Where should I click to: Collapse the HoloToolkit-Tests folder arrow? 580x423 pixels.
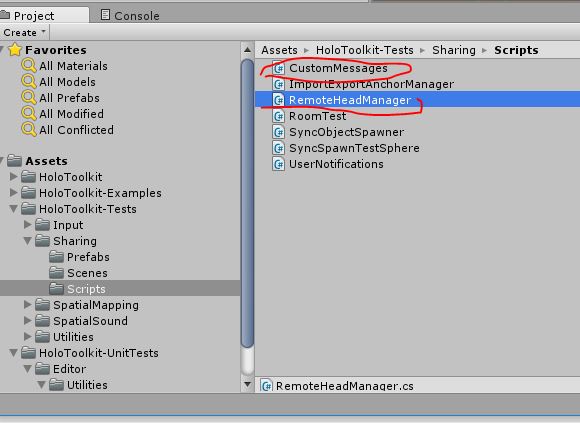[13, 209]
